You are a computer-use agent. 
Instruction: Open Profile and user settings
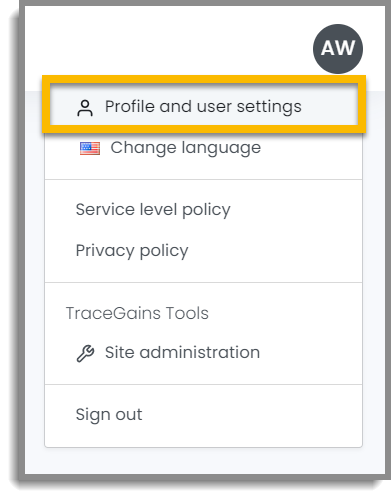[x=203, y=107]
